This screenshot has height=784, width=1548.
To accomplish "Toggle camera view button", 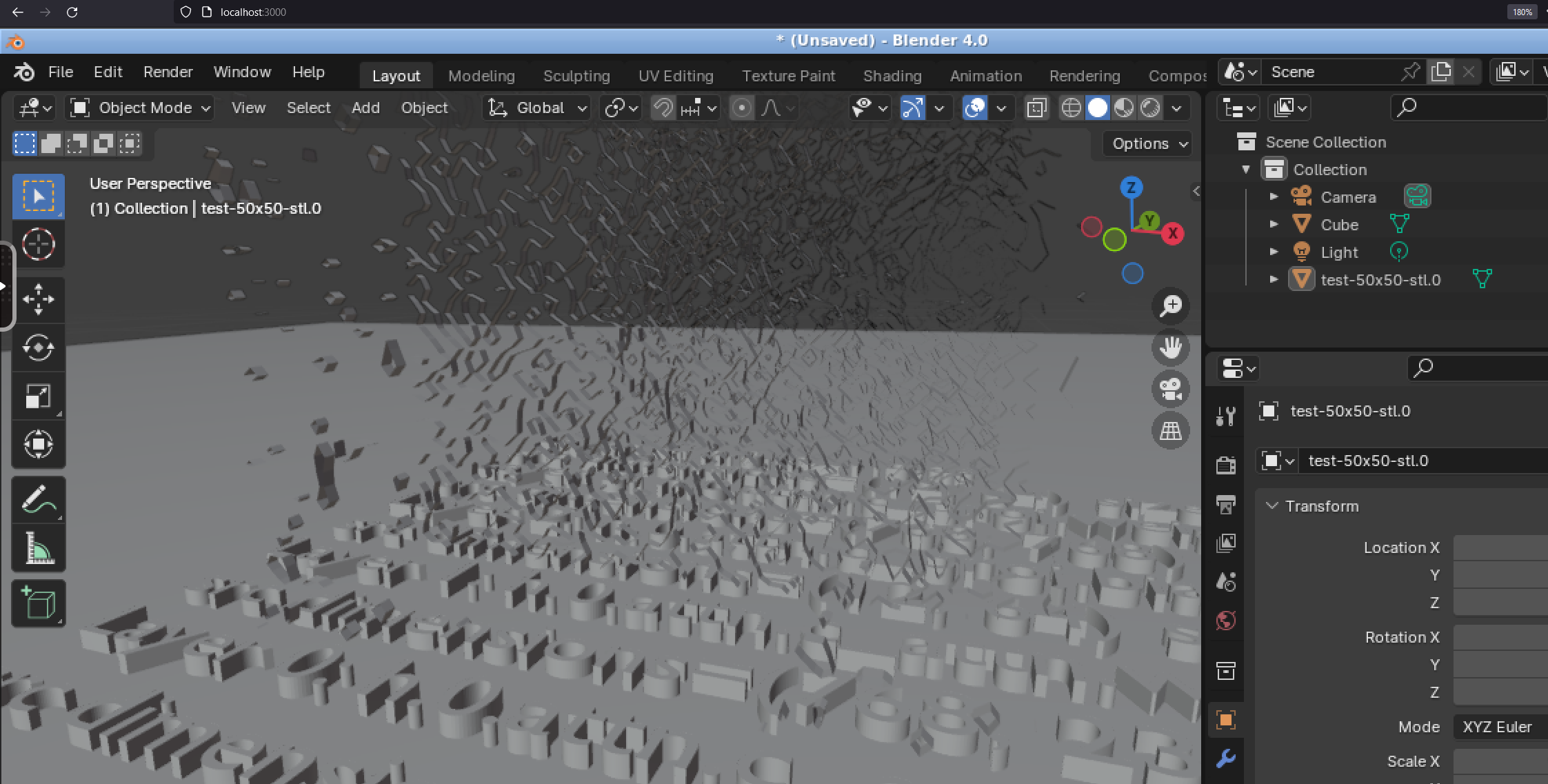I will coord(1170,389).
